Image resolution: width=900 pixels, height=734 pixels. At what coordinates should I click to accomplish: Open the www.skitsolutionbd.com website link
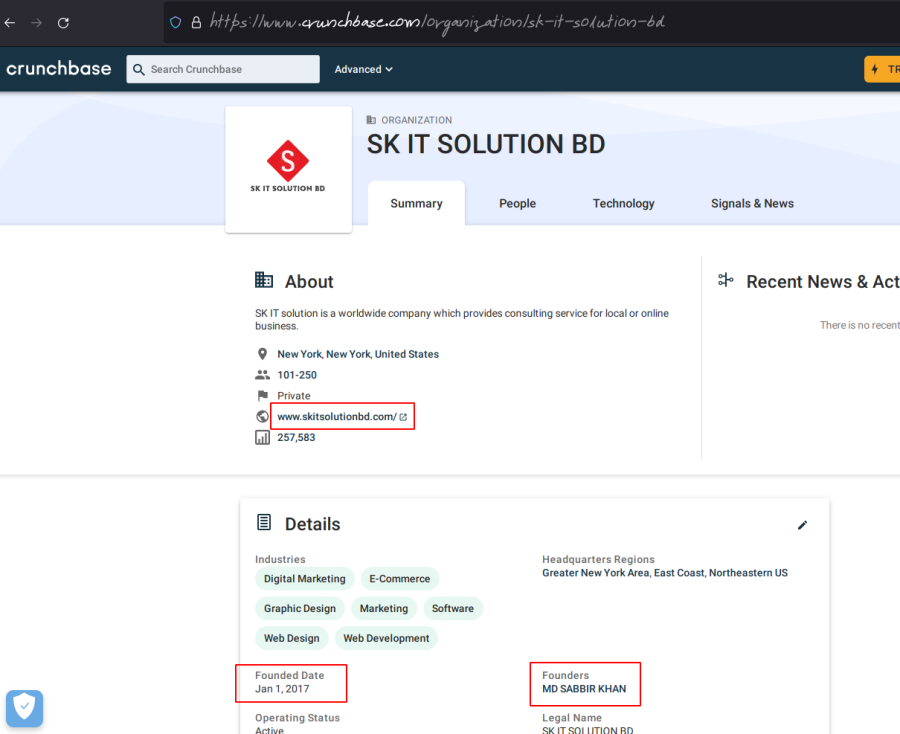[337, 417]
